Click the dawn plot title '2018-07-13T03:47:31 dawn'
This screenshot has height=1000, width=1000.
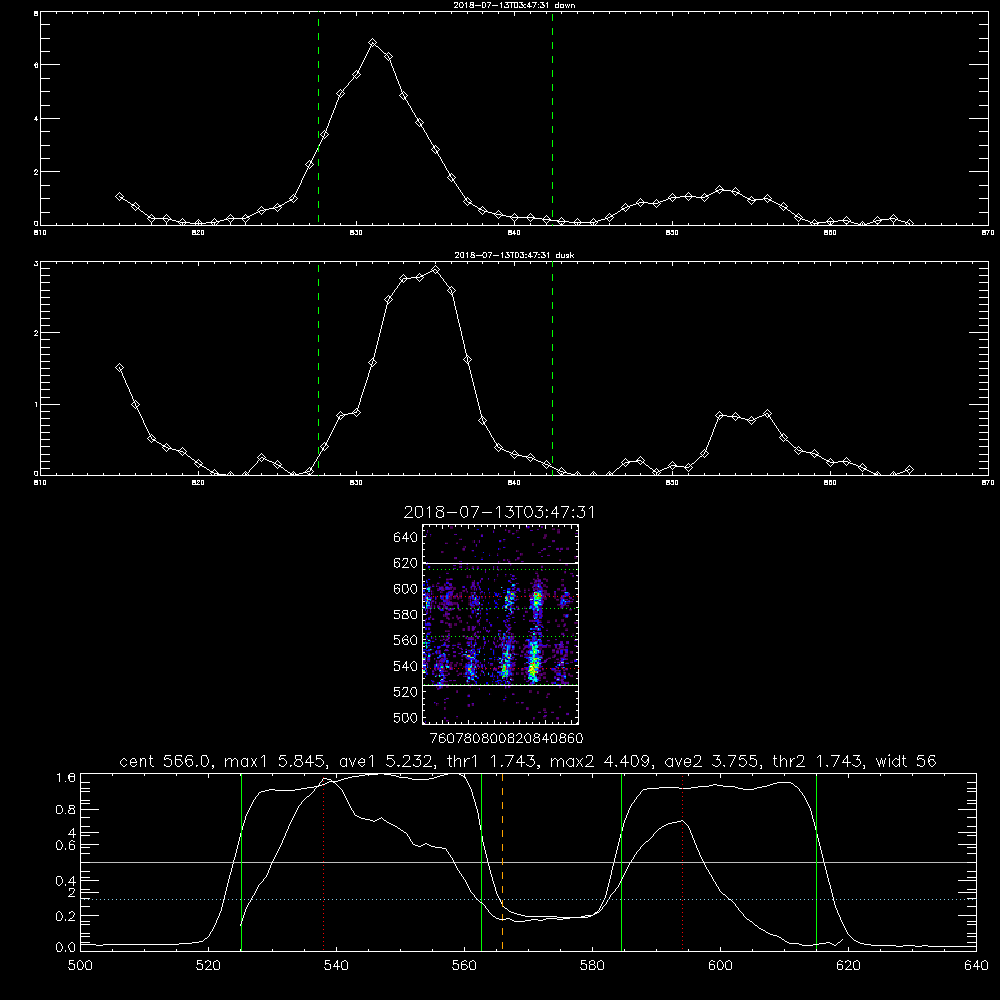(514, 5)
